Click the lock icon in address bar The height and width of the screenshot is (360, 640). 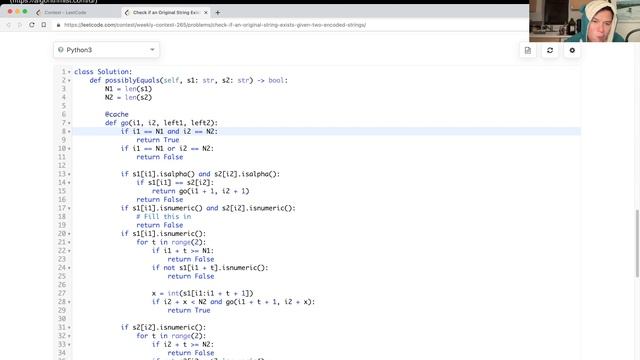[x=58, y=25]
